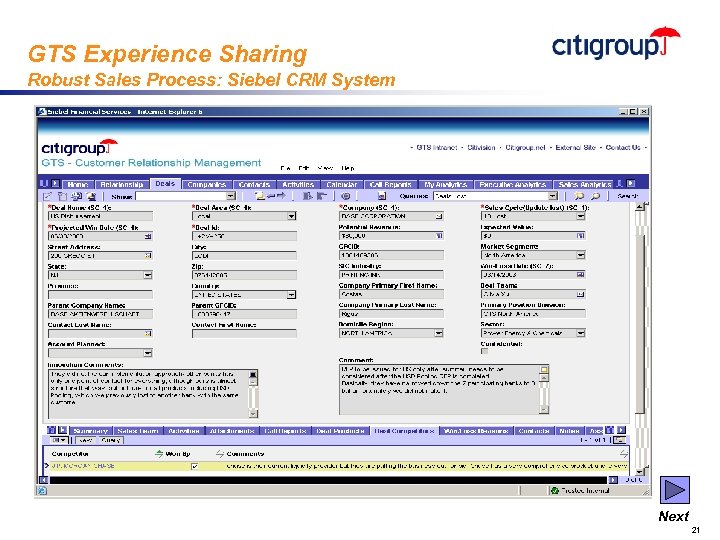Open the Summary view tab
Image resolution: width=720 pixels, height=540 pixels.
pyautogui.click(x=90, y=431)
